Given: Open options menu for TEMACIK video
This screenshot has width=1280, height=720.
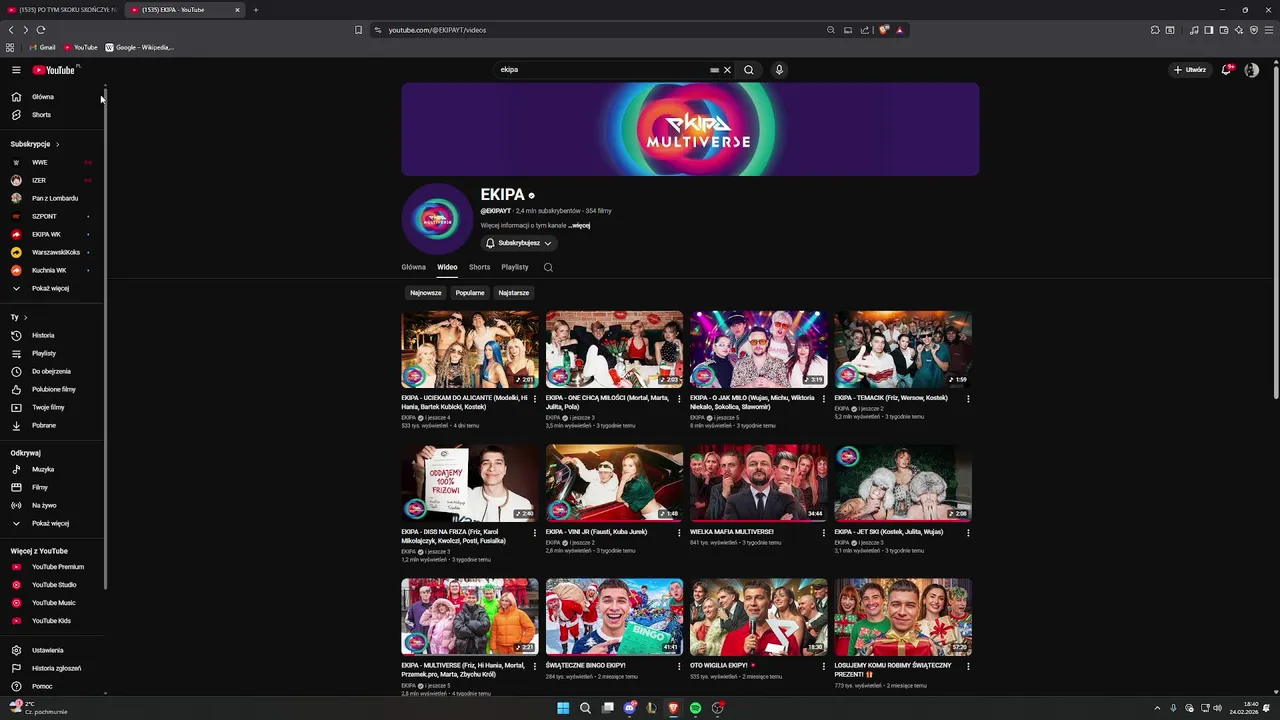Looking at the screenshot, I should tap(968, 399).
